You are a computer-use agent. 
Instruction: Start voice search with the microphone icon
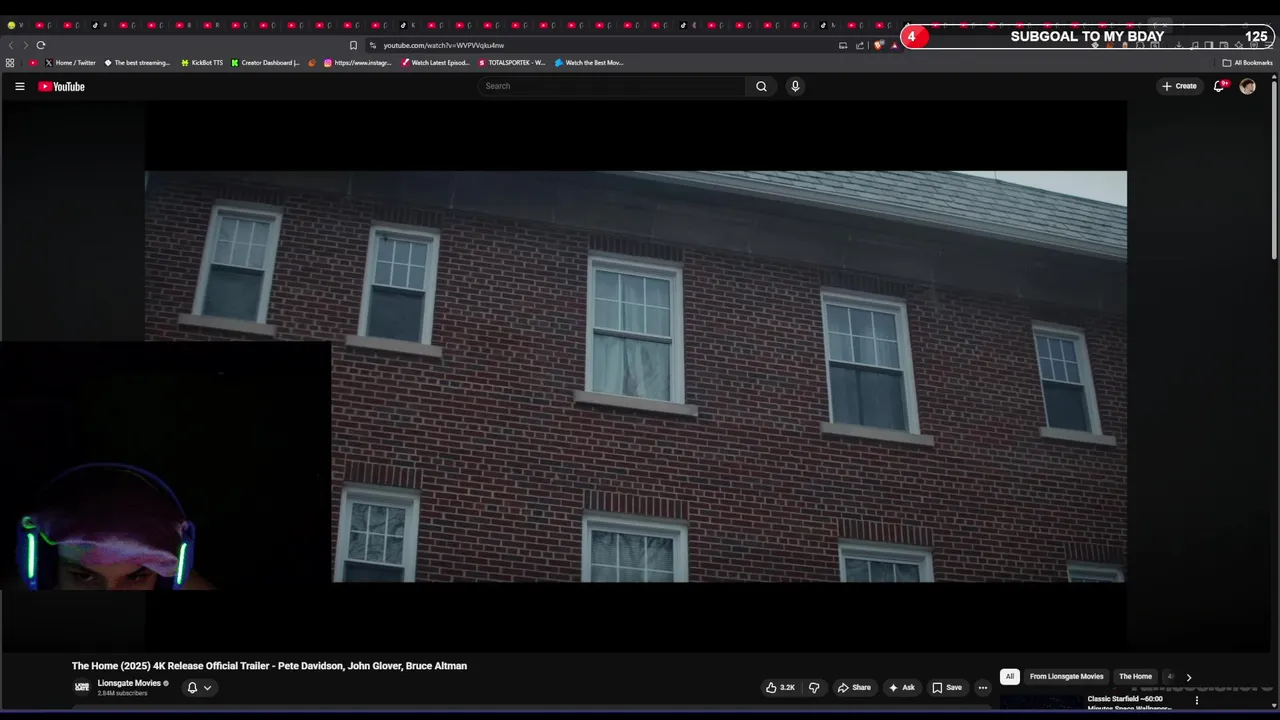coord(795,86)
